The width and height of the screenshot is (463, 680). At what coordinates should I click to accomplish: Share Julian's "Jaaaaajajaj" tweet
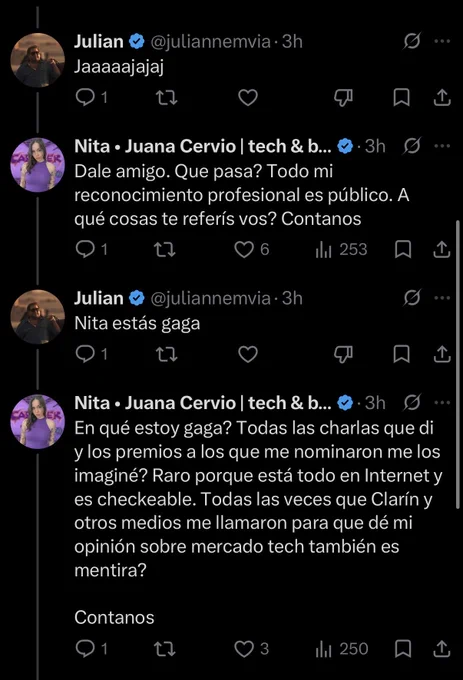pyautogui.click(x=442, y=98)
